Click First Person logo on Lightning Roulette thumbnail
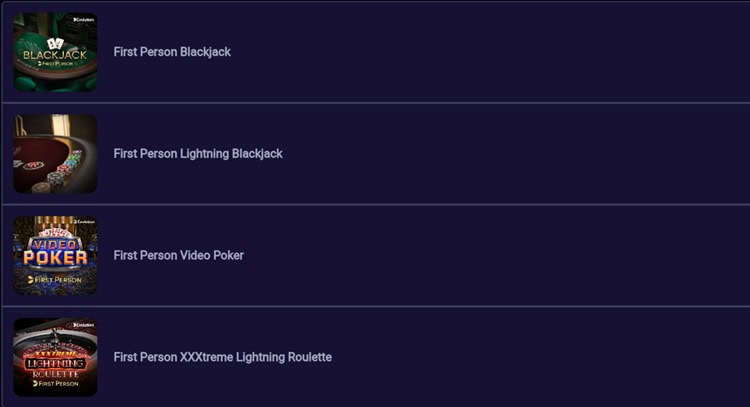Viewport: 750px width, 407px height. coord(55,383)
